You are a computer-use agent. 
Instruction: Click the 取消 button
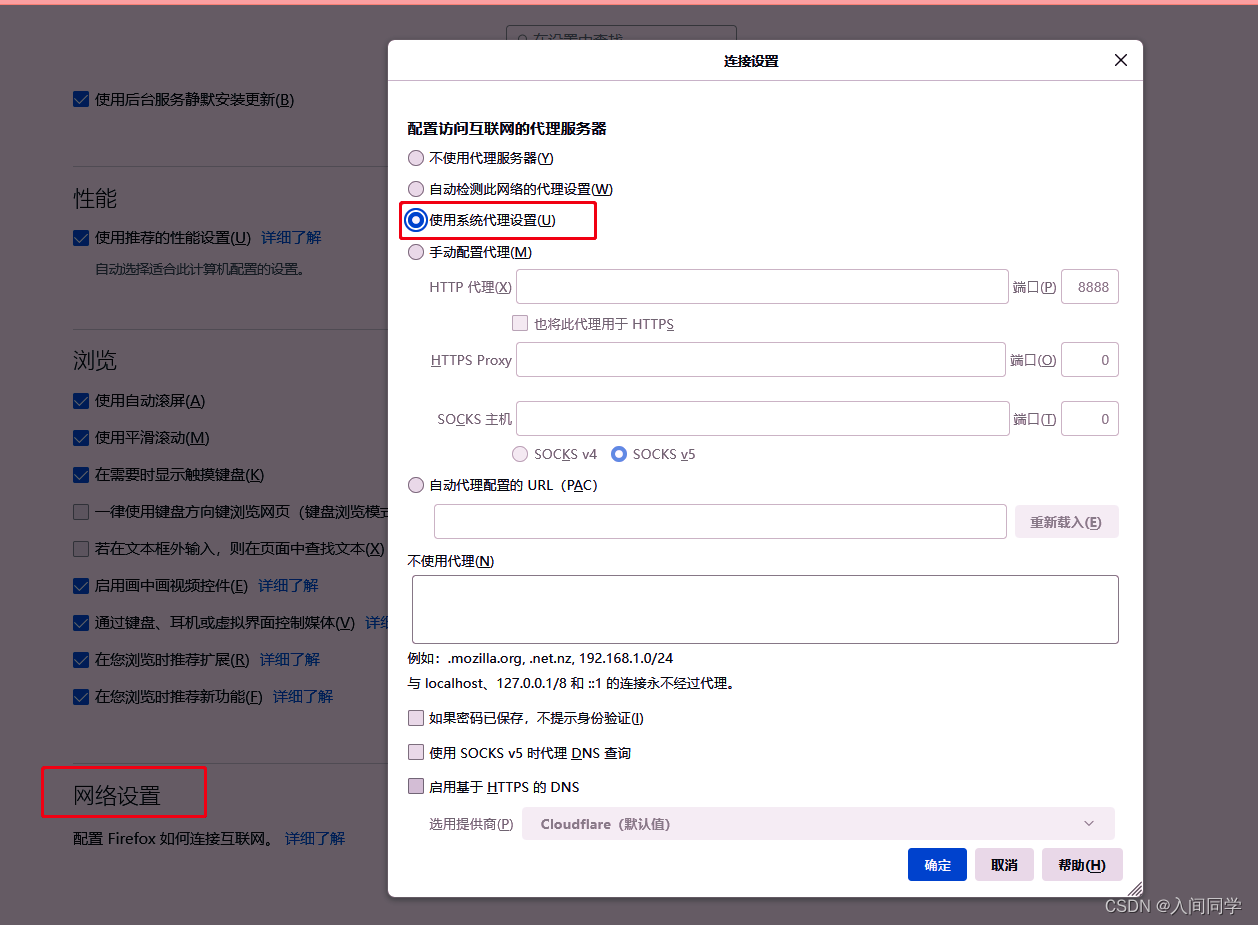pos(1004,865)
